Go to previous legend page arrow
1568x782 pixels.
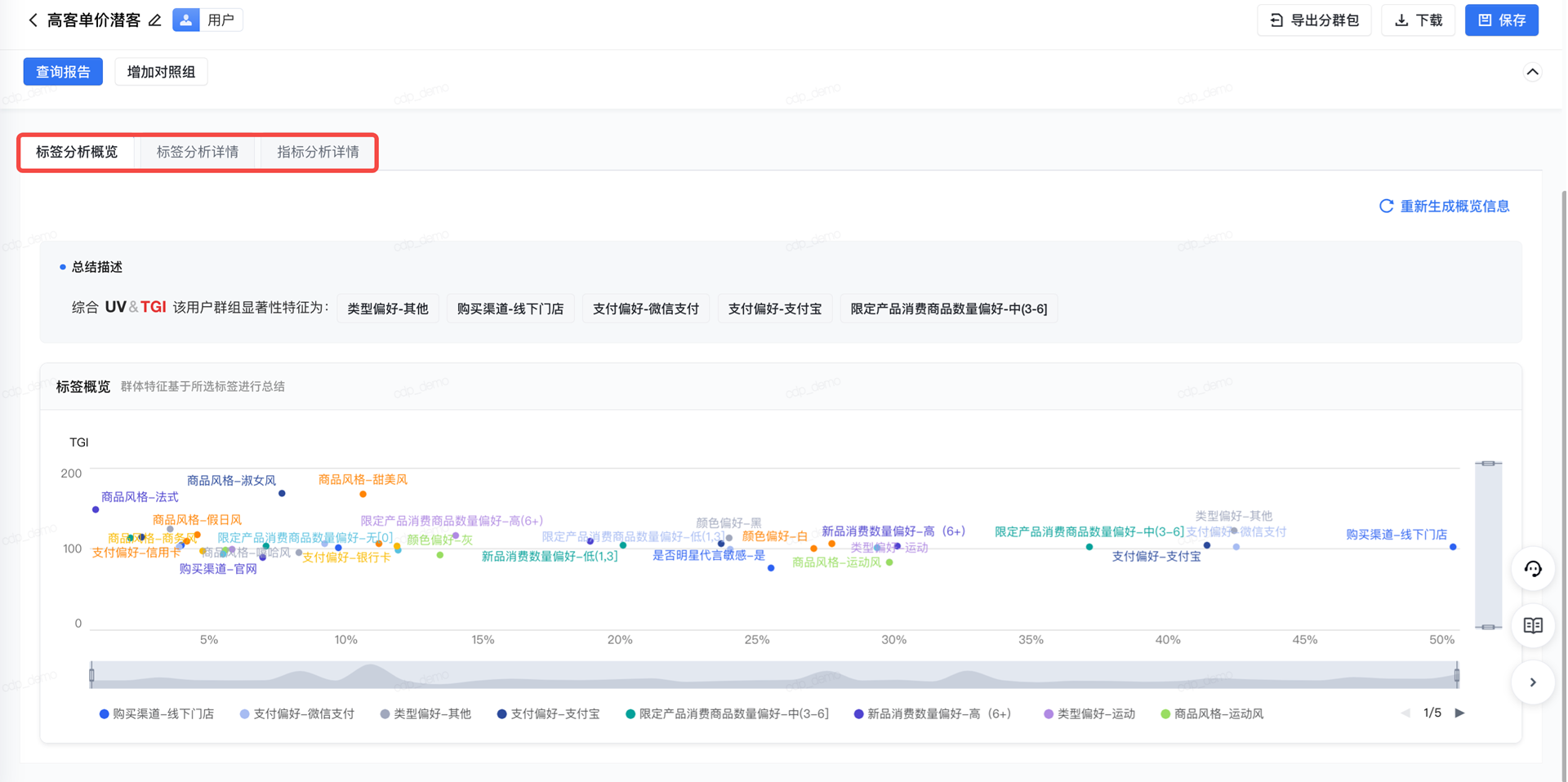pos(1405,713)
